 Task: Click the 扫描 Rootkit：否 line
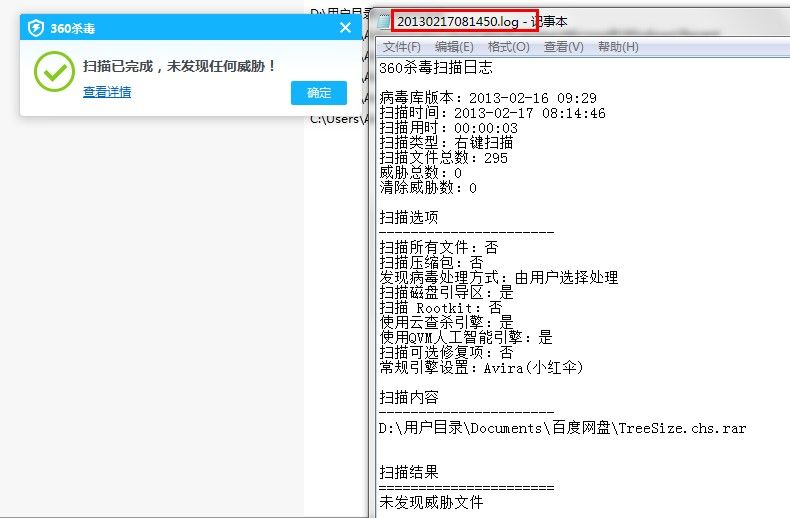441,307
